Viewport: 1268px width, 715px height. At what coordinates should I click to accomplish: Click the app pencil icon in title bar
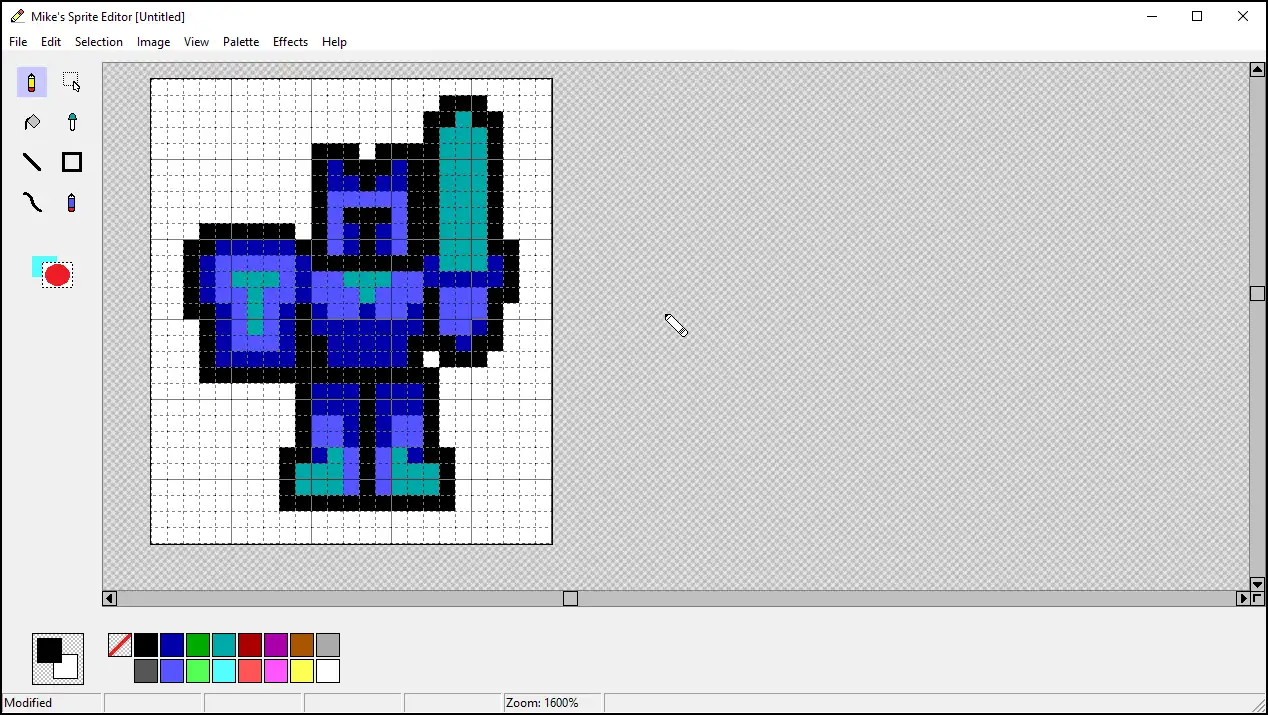tap(17, 16)
